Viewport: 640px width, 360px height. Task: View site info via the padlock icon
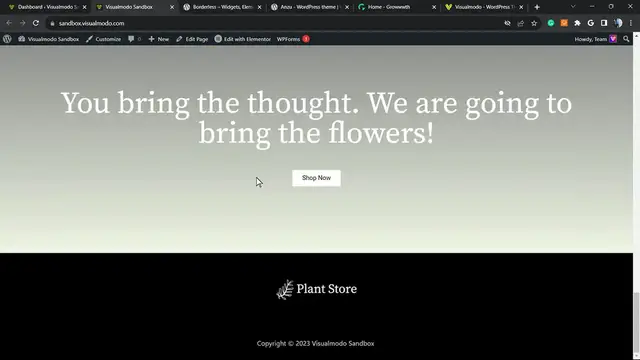click(x=52, y=23)
